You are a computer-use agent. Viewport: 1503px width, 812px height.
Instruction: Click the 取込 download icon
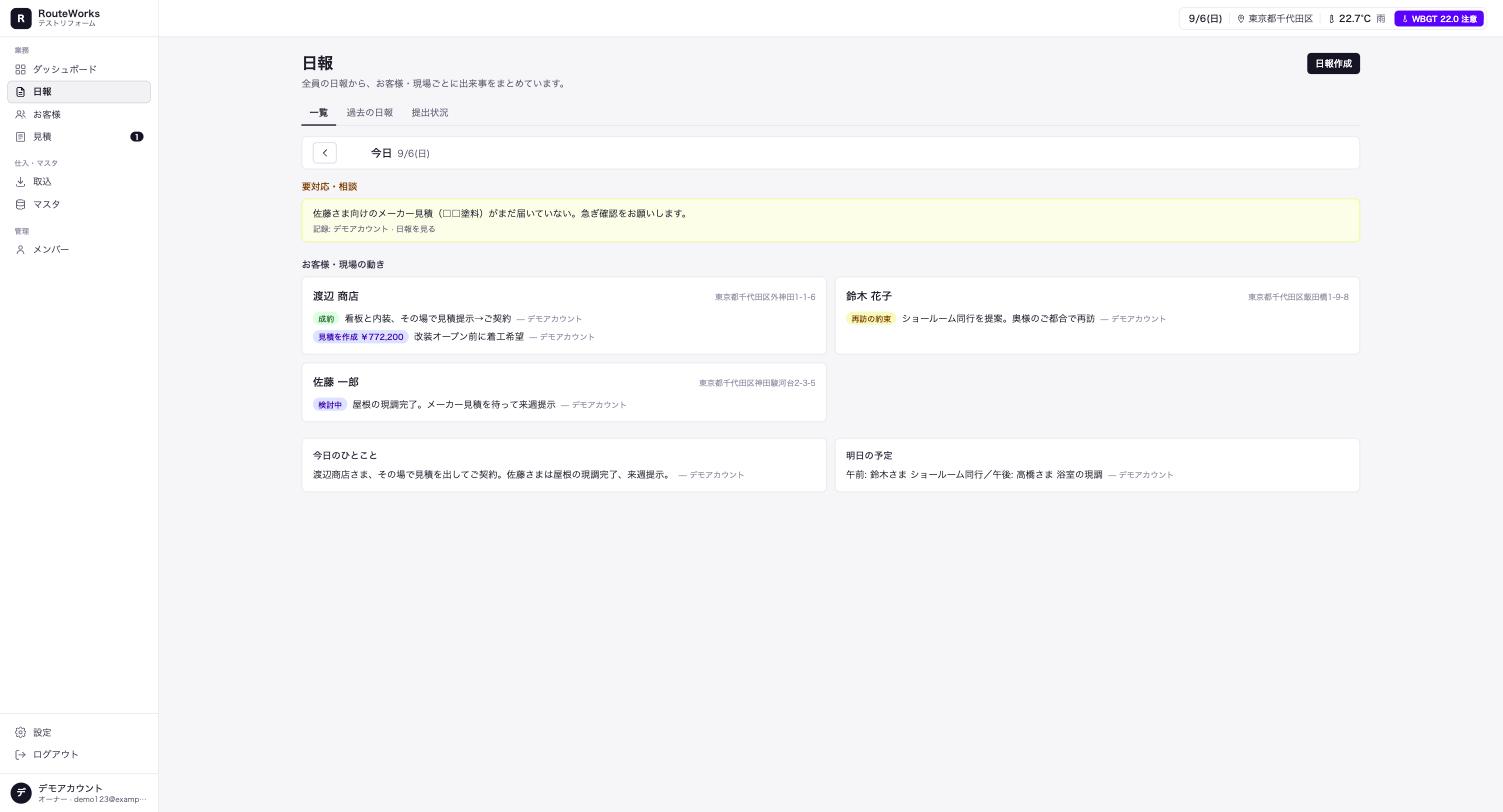(20, 182)
